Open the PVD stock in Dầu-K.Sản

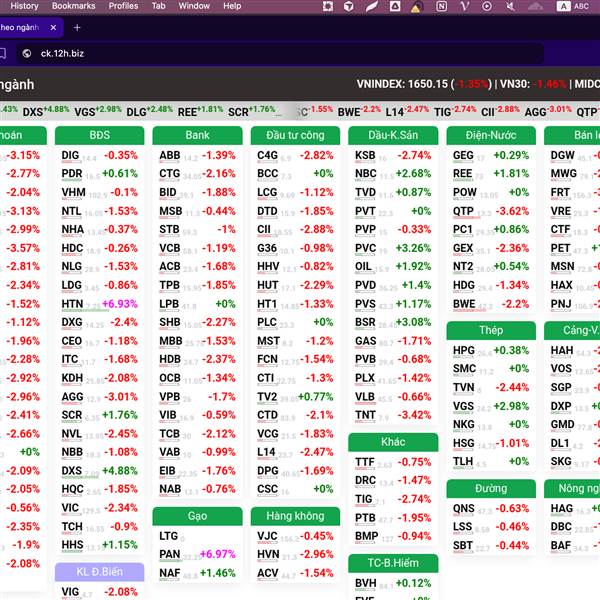393,285
